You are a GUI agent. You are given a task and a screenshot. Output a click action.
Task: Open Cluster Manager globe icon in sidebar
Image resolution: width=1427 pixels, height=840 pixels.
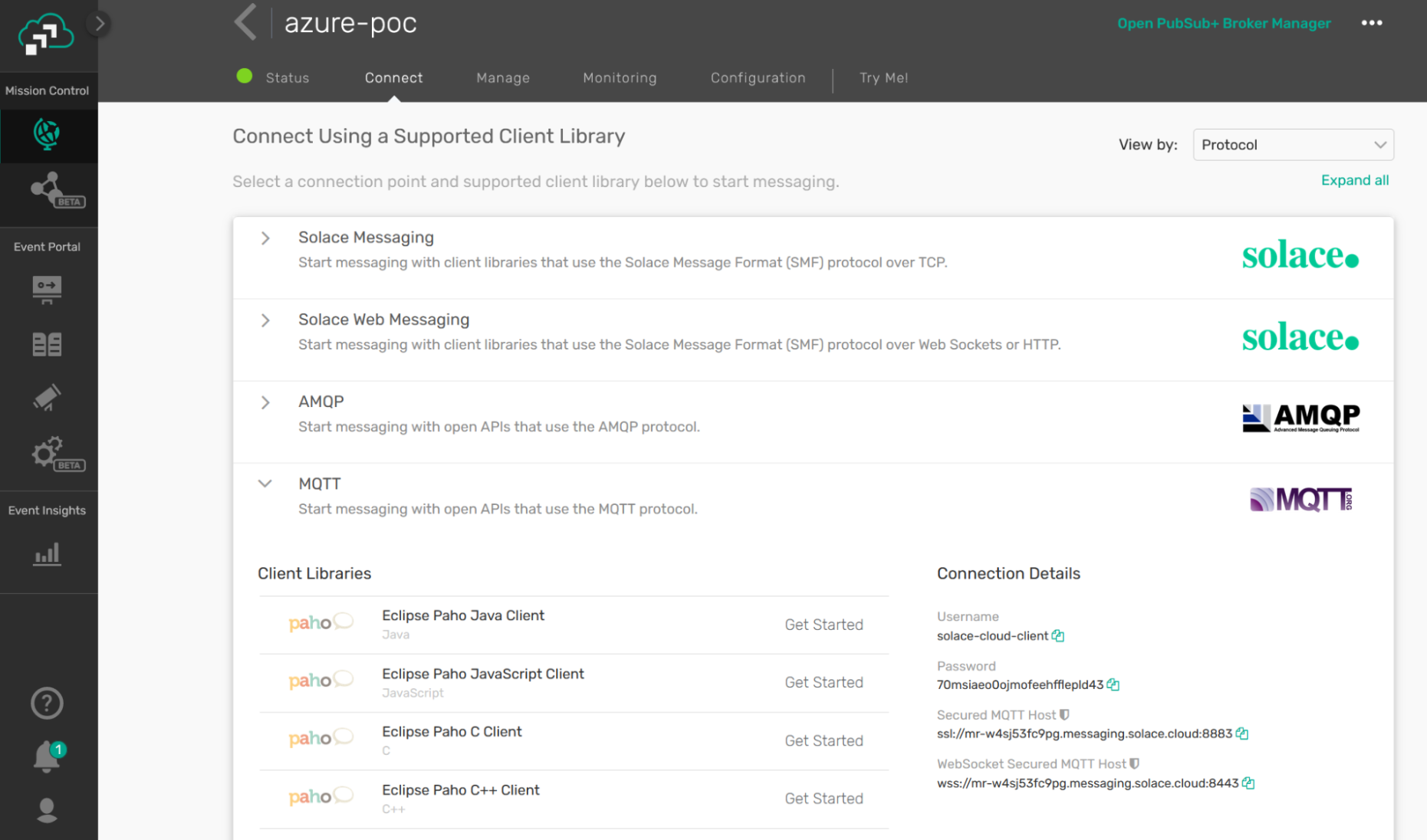click(x=48, y=136)
